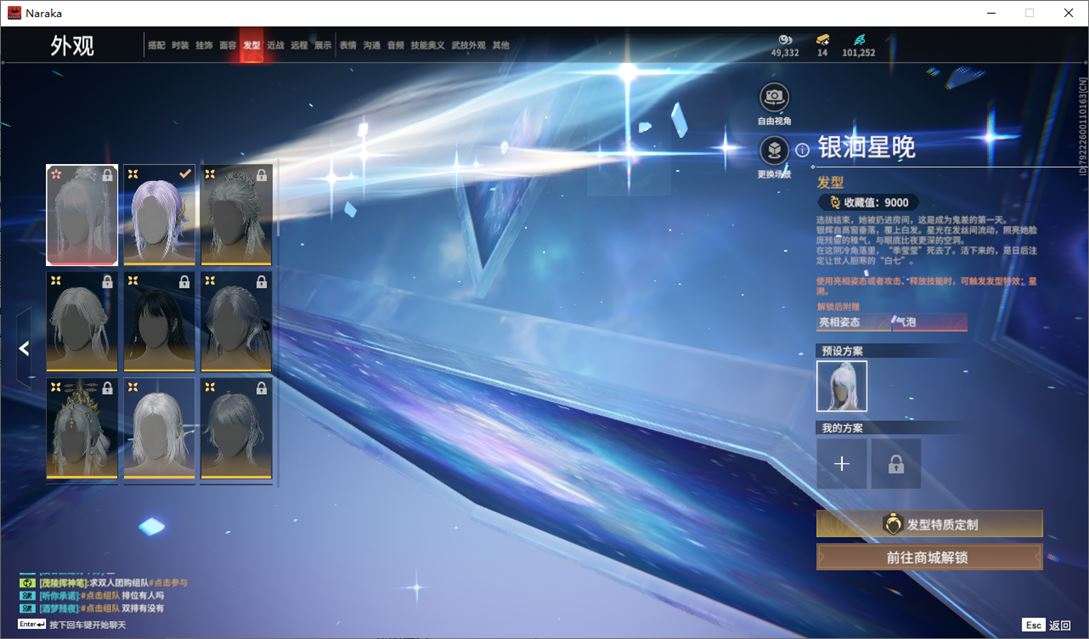Open the 武技外观 tab
This screenshot has height=639, width=1089.
[468, 45]
